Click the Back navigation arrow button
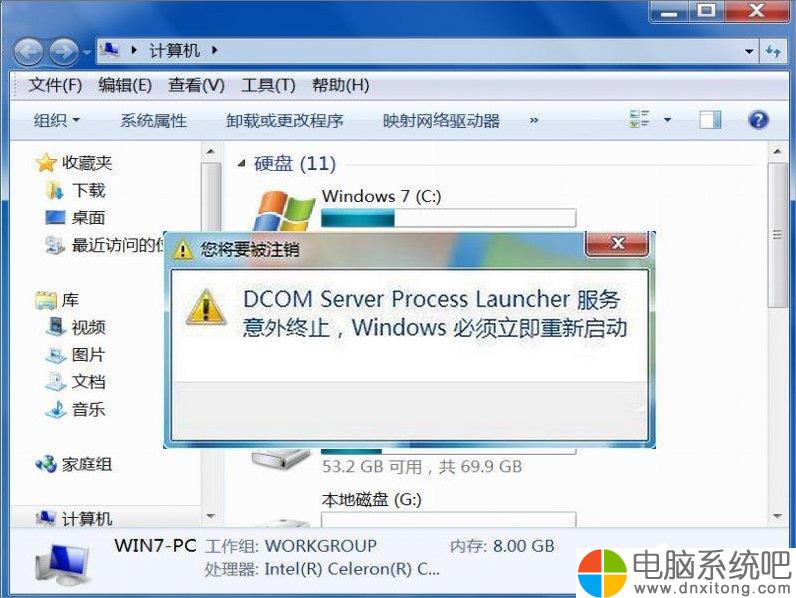The width and height of the screenshot is (796, 598). click(x=28, y=52)
